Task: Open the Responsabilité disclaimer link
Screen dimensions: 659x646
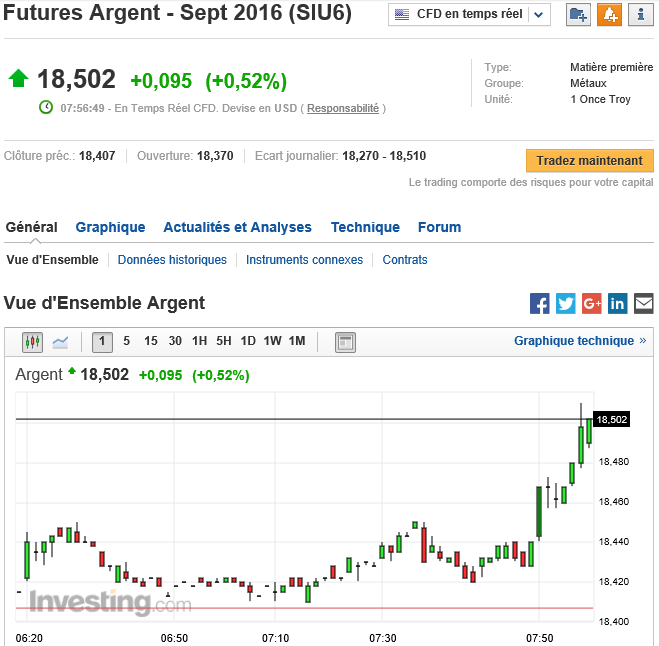Action: (343, 108)
